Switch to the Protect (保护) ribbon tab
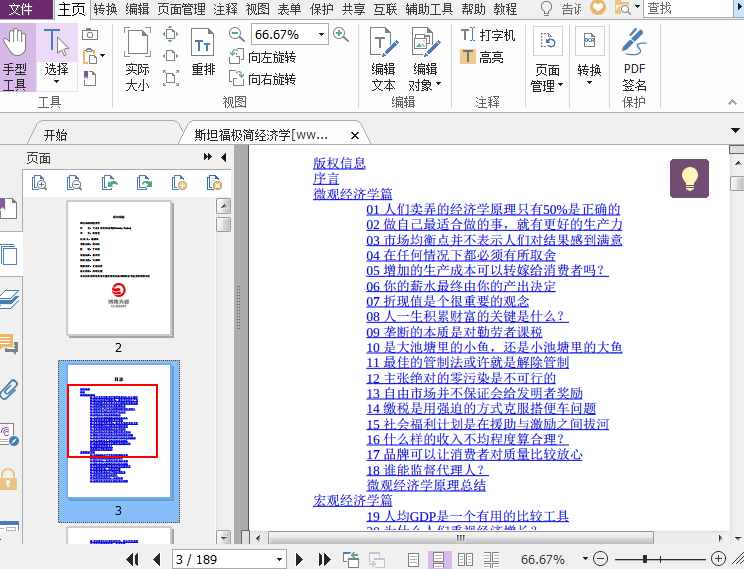This screenshot has height=569, width=744. (321, 9)
